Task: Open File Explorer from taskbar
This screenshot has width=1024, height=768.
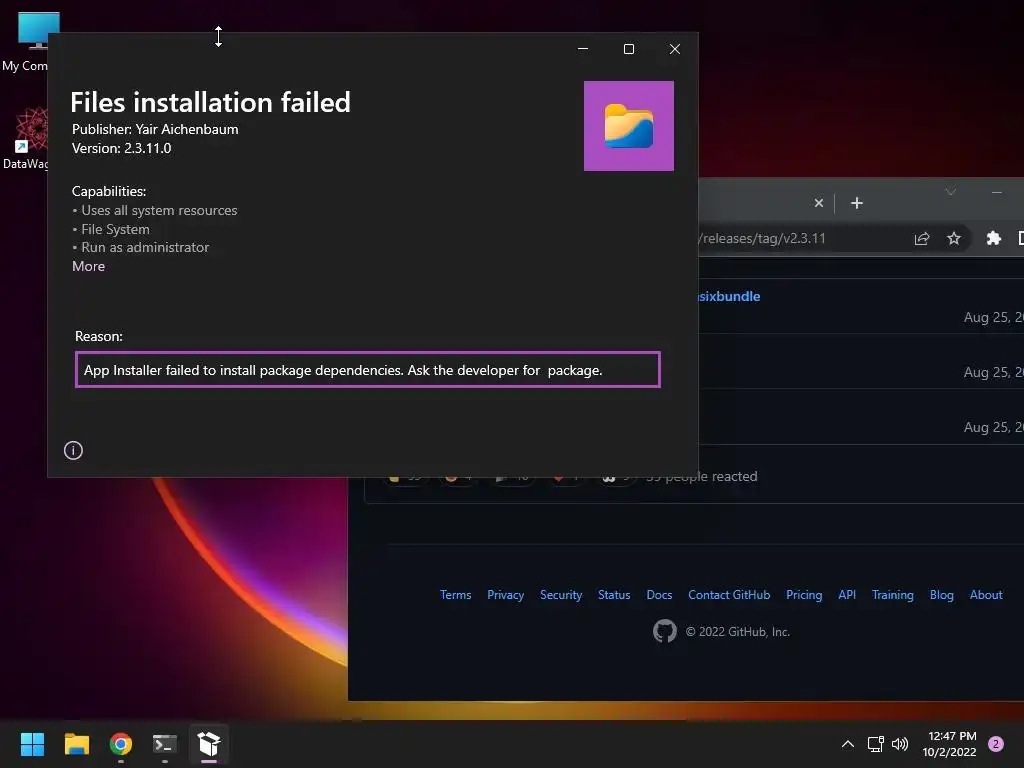Action: coord(76,744)
